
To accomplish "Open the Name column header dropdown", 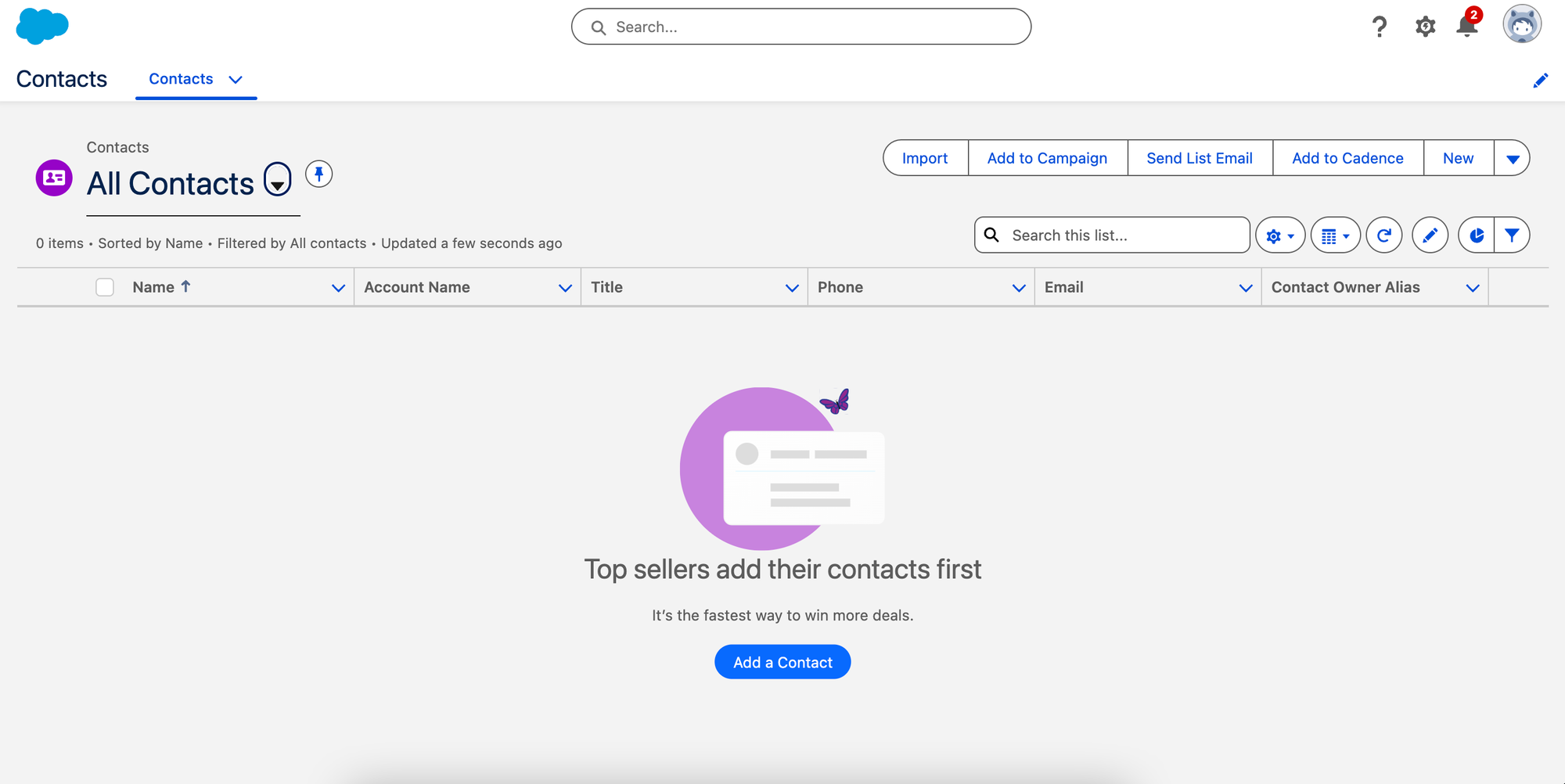I will (338, 287).
